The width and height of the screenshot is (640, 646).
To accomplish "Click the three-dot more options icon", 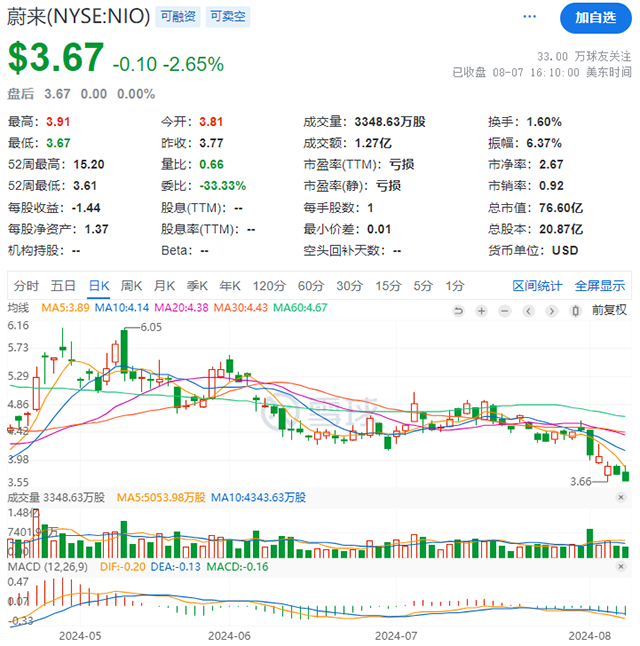I will pos(530,16).
